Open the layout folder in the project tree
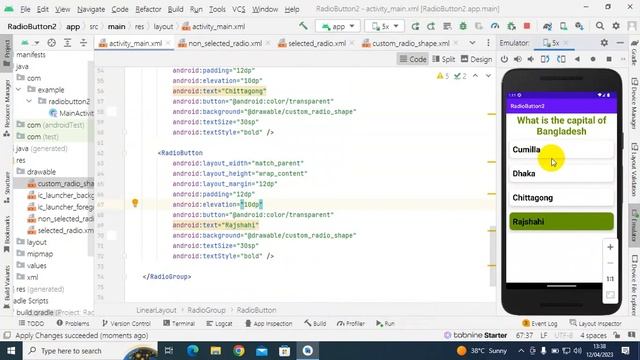 tap(32, 242)
